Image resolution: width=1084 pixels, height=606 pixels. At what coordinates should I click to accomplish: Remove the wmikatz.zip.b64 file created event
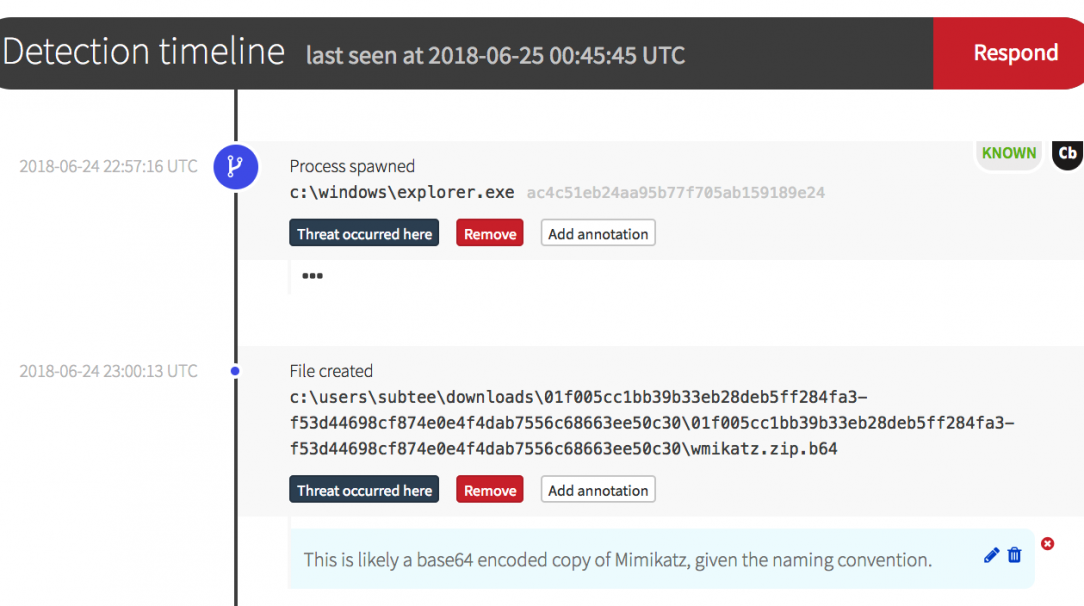[x=490, y=490]
